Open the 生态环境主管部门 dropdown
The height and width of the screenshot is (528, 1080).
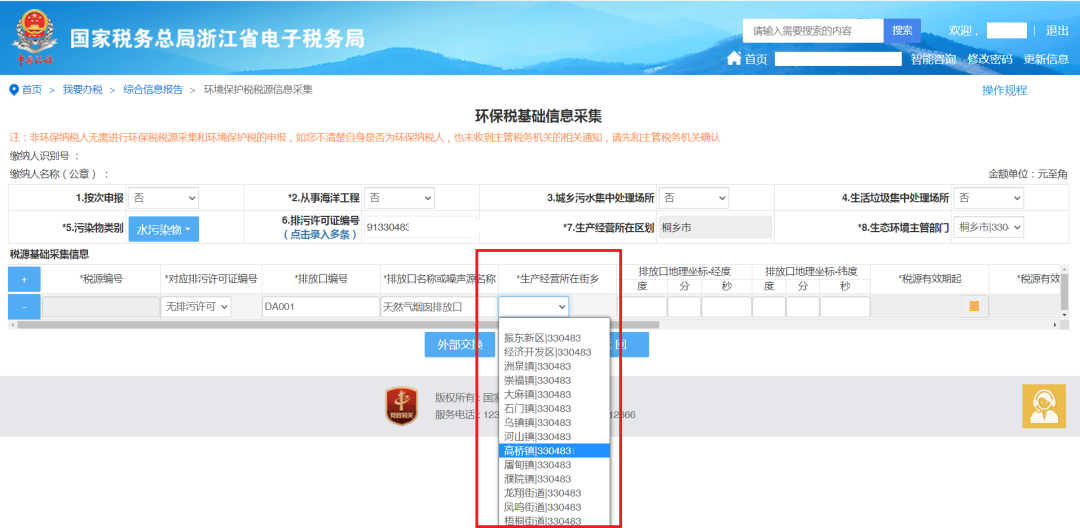click(988, 228)
